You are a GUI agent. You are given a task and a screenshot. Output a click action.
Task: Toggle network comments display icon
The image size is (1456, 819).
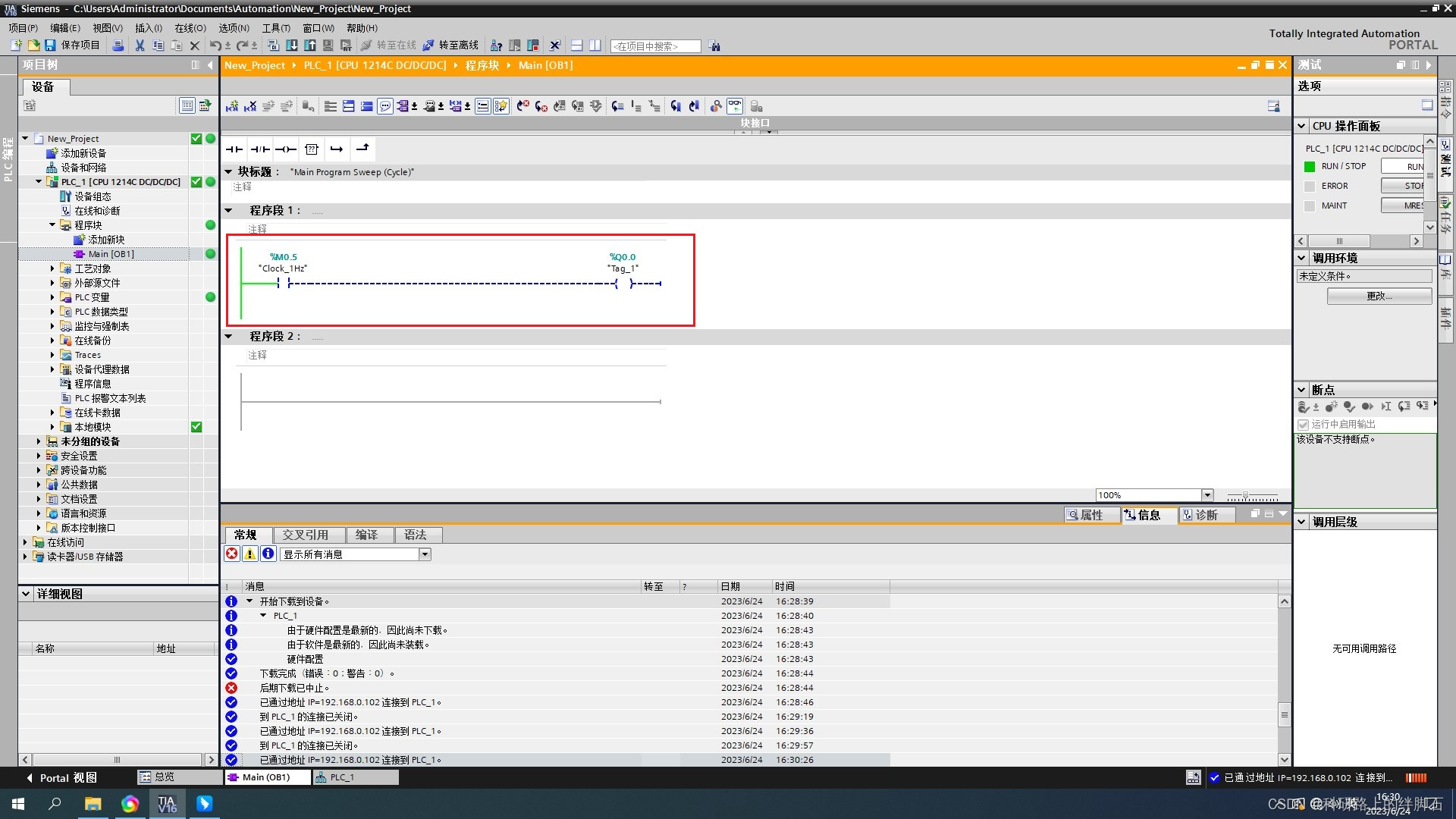pyautogui.click(x=385, y=106)
